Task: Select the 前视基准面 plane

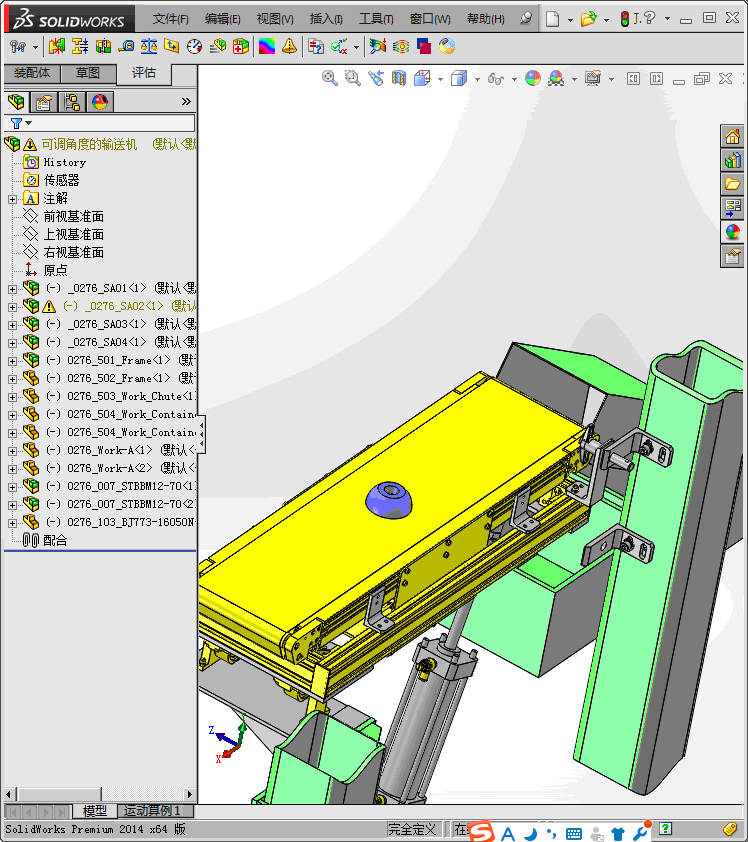Action: click(x=74, y=217)
